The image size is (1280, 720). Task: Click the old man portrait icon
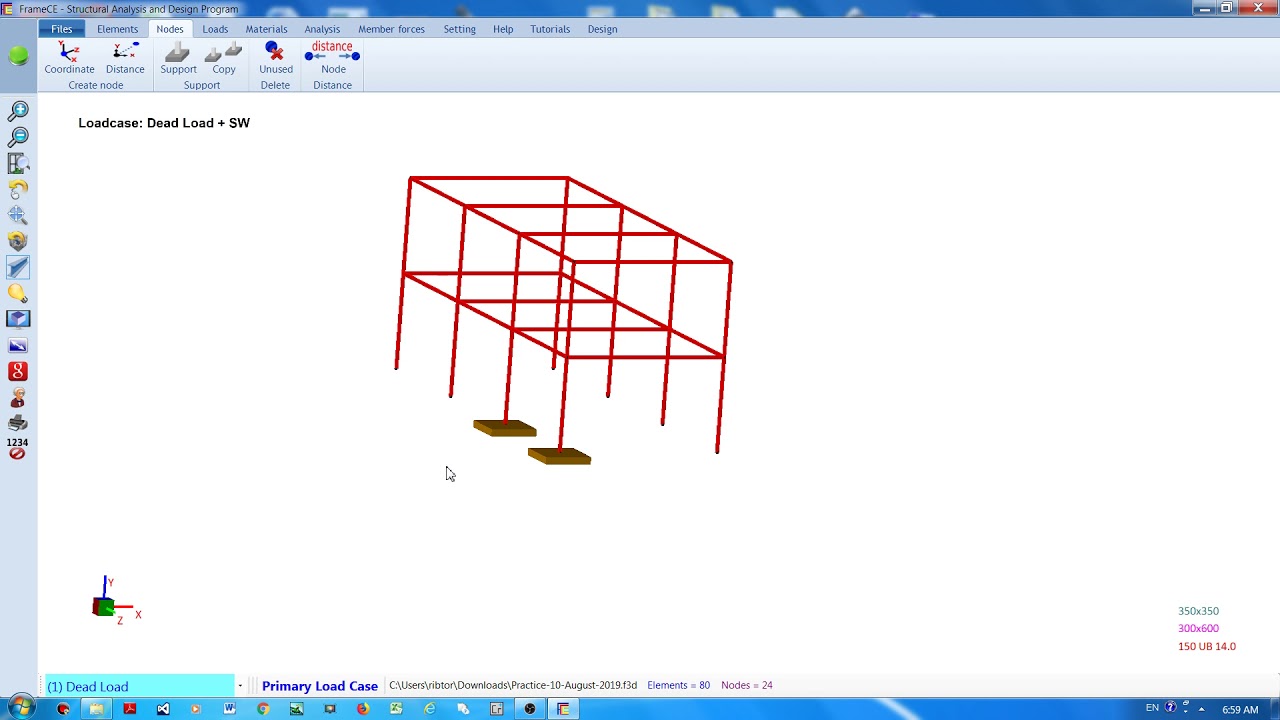pyautogui.click(x=18, y=397)
